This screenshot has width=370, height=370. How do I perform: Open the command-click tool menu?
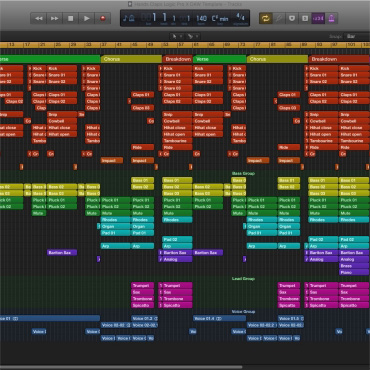[193, 36]
